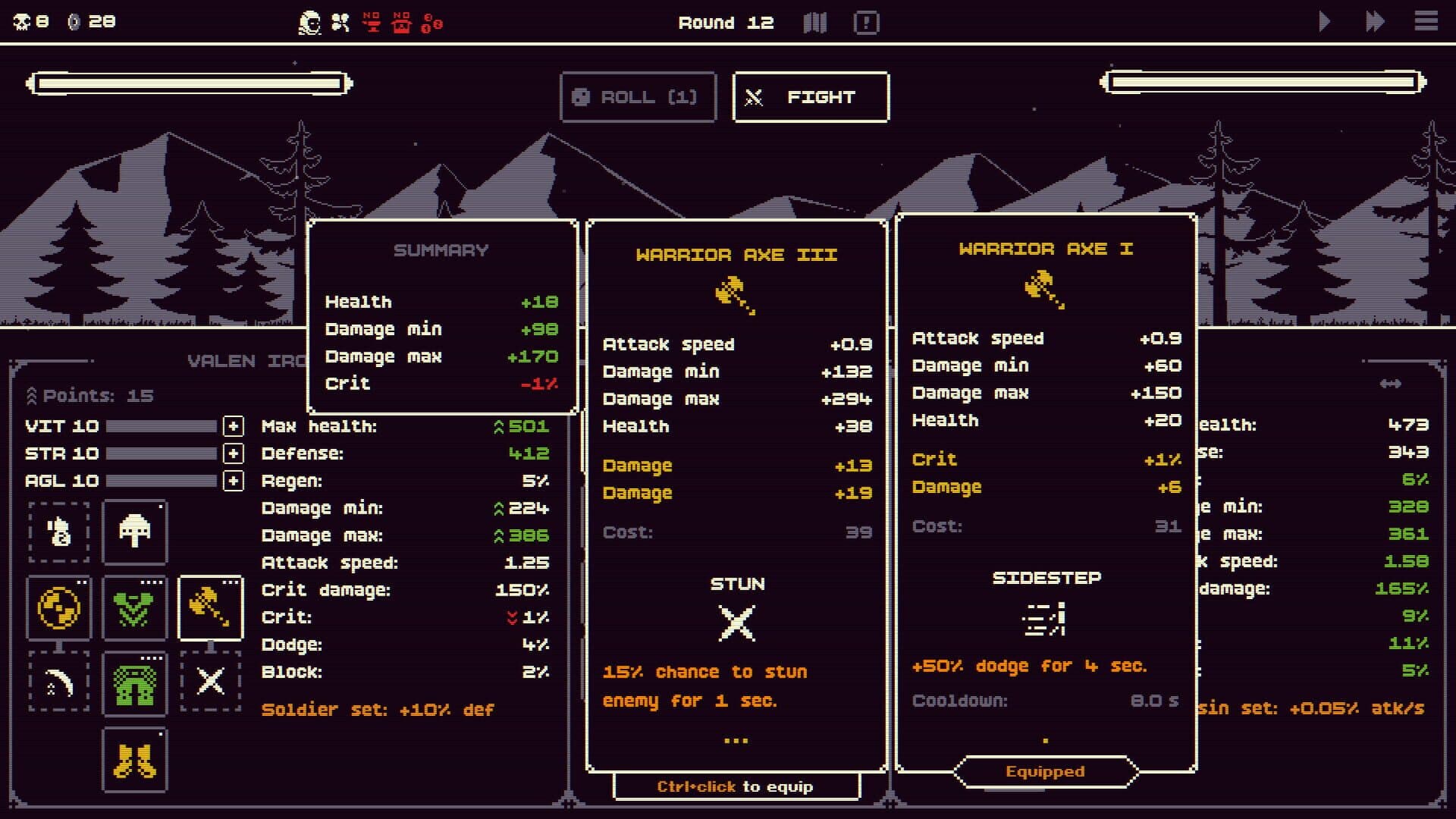Add a point to AGL
The height and width of the screenshot is (819, 1456).
234,481
